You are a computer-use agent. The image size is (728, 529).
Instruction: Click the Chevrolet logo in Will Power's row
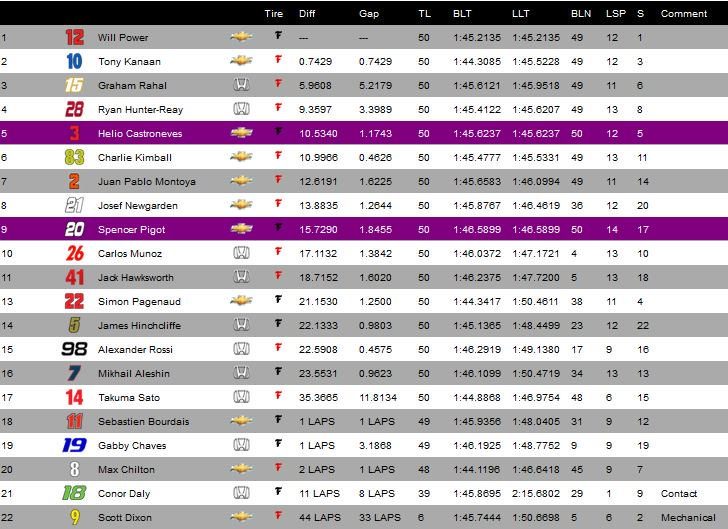(241, 36)
